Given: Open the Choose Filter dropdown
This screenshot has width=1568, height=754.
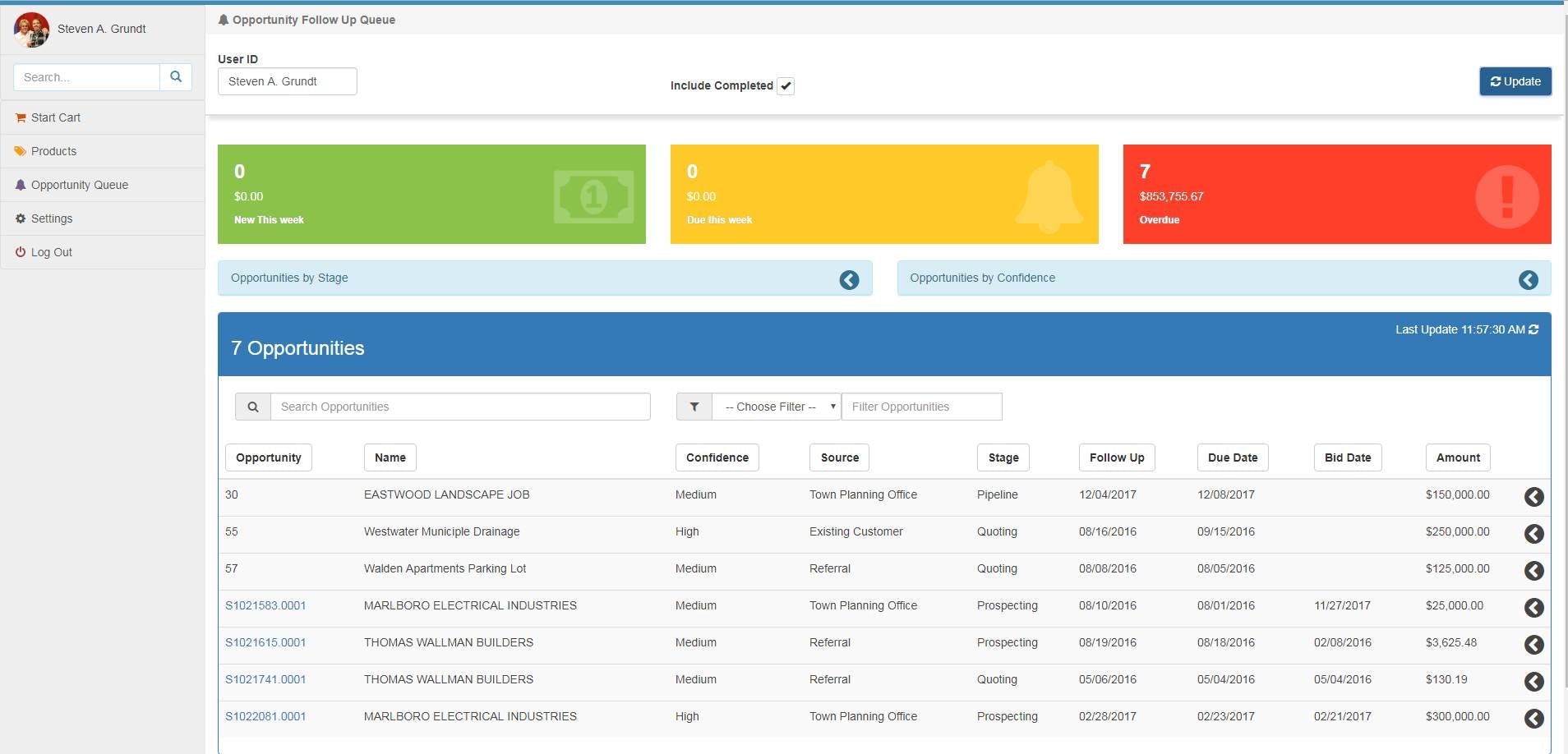Looking at the screenshot, I should [x=777, y=407].
